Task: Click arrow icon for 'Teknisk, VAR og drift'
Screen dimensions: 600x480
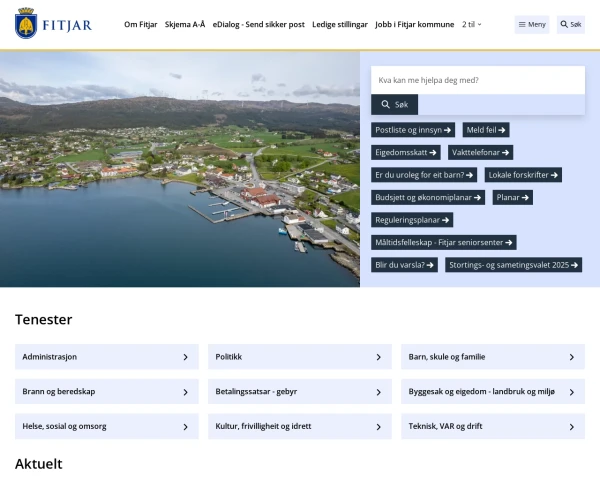Action: (571, 426)
